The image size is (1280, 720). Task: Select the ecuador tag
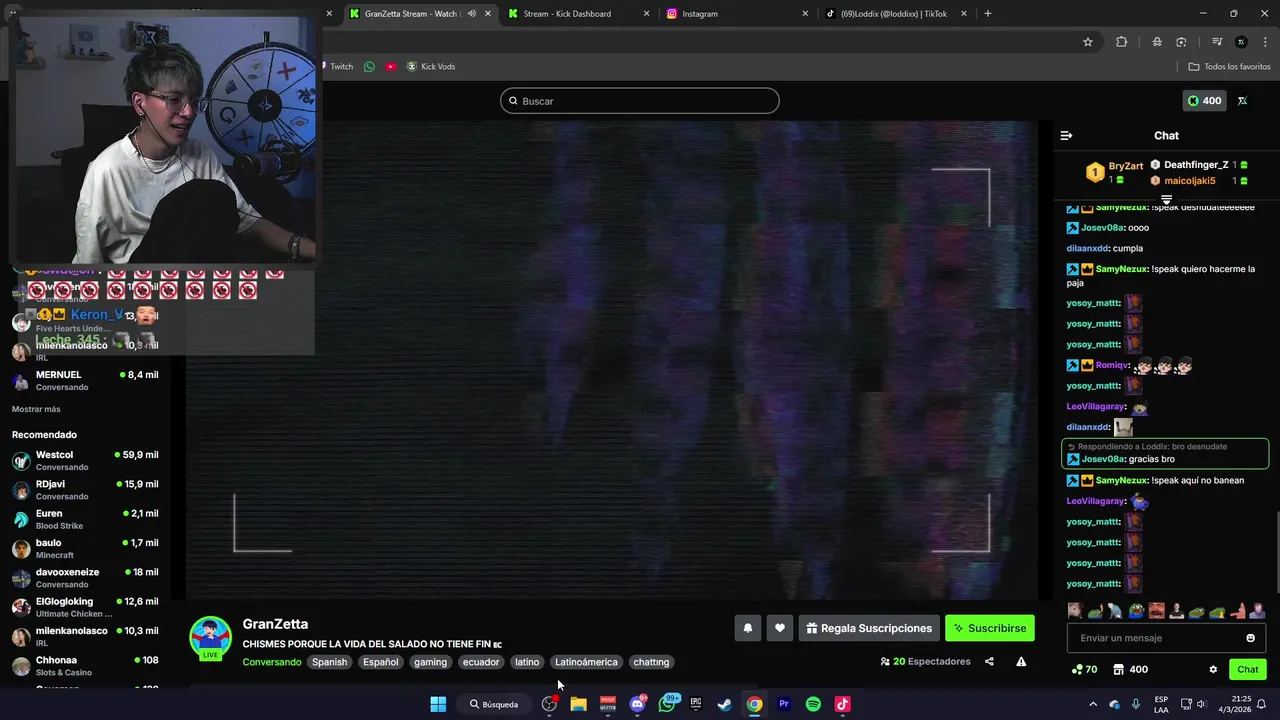(480, 662)
